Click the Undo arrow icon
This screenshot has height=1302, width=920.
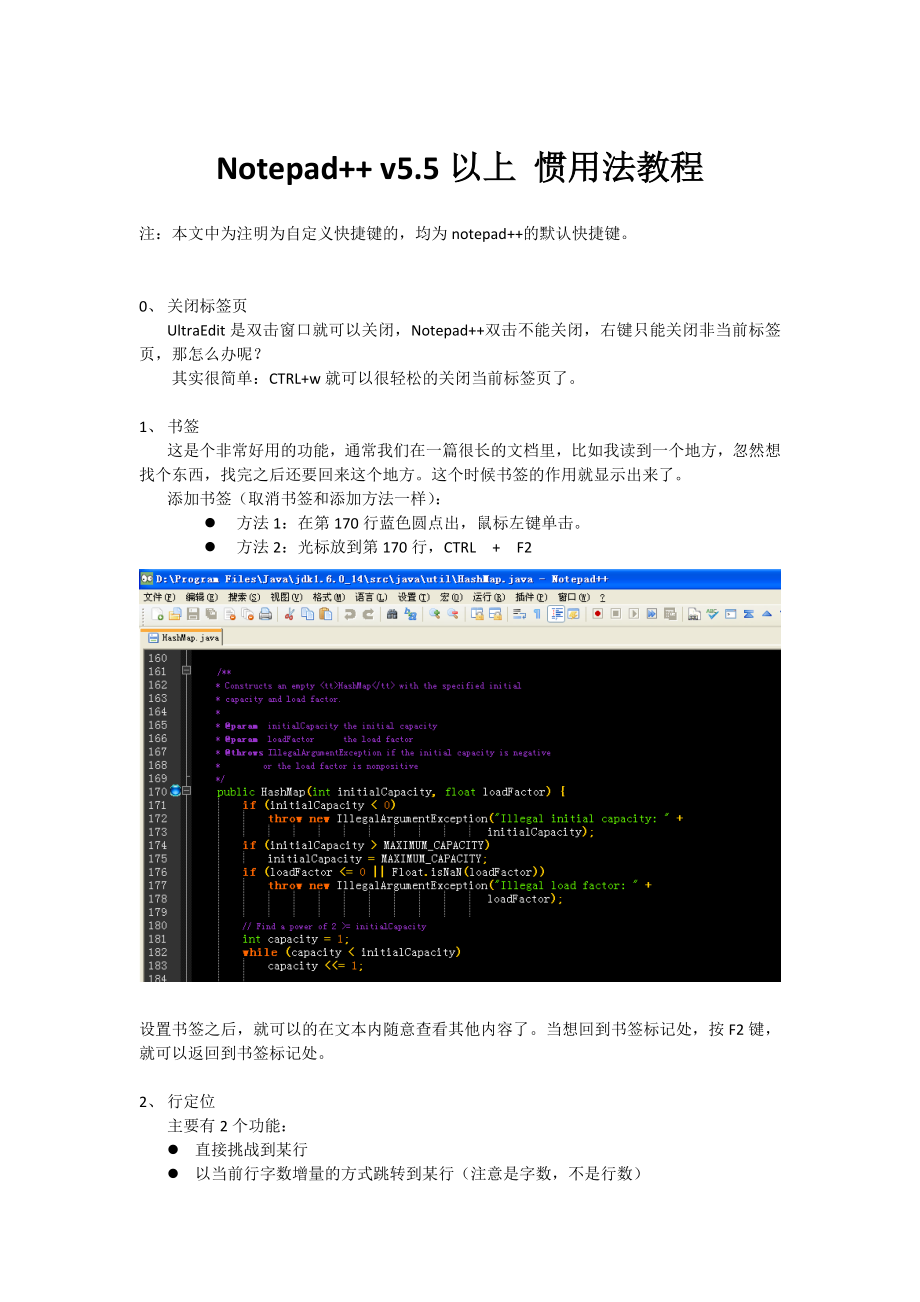click(x=350, y=614)
